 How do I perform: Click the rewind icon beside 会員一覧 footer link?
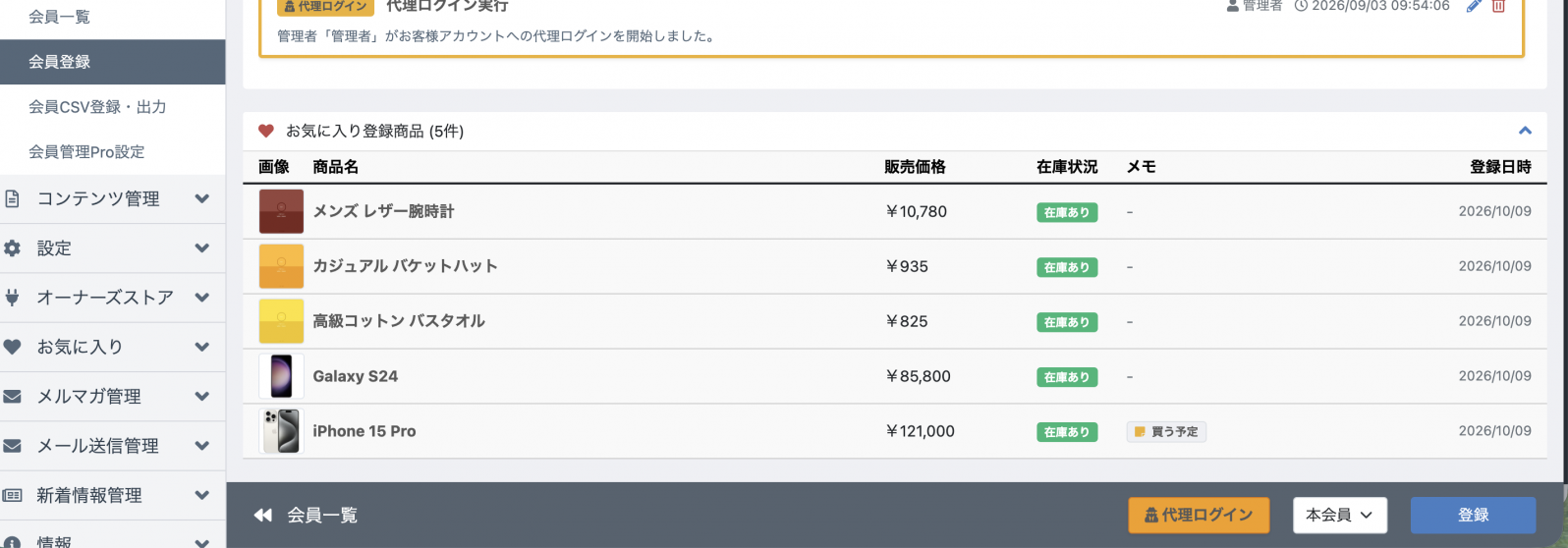click(x=262, y=516)
